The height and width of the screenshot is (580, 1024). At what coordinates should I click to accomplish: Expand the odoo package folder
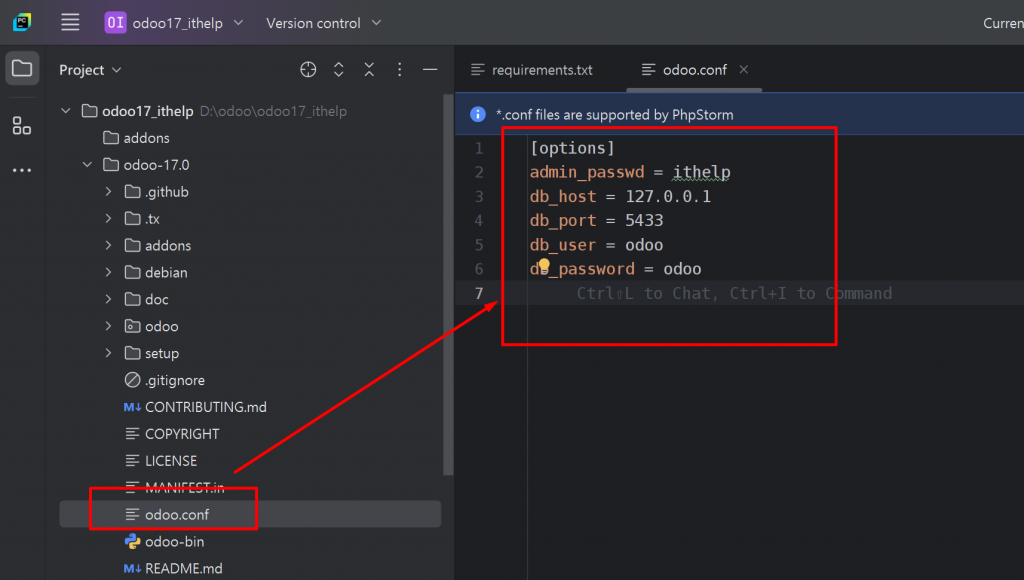pyautogui.click(x=108, y=326)
